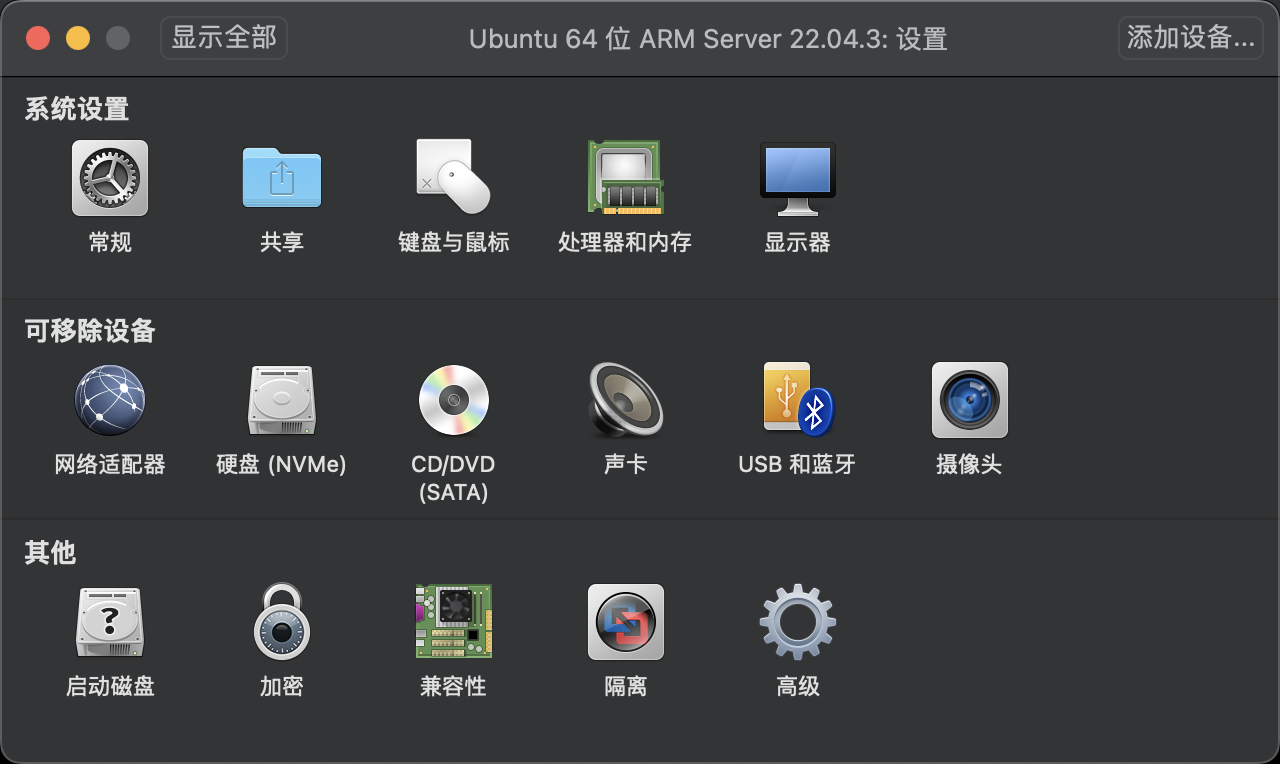
Task: Open 键盘与鼠标 keyboard and mouse settings
Action: point(453,178)
